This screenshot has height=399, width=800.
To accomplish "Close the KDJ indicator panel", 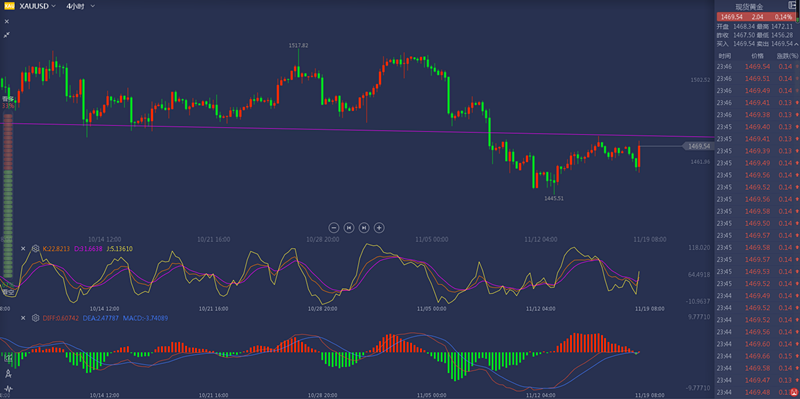I will (x=23, y=248).
